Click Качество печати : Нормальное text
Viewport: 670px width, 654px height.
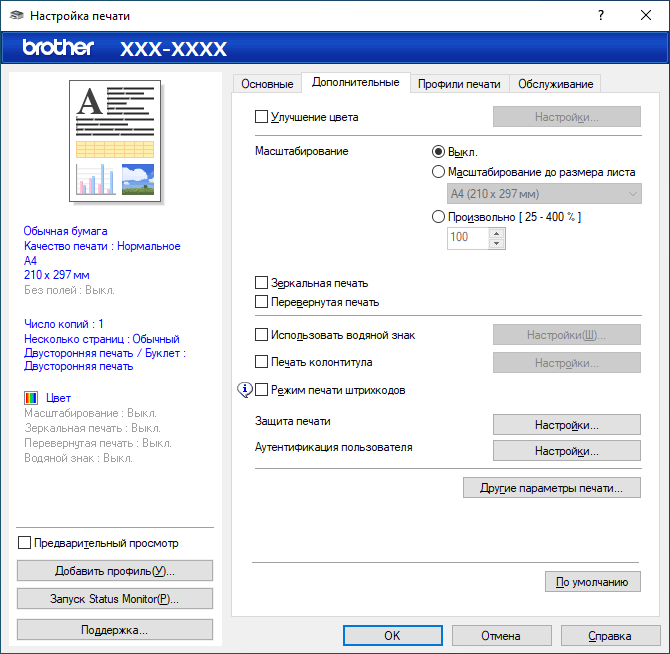pyautogui.click(x=102, y=246)
